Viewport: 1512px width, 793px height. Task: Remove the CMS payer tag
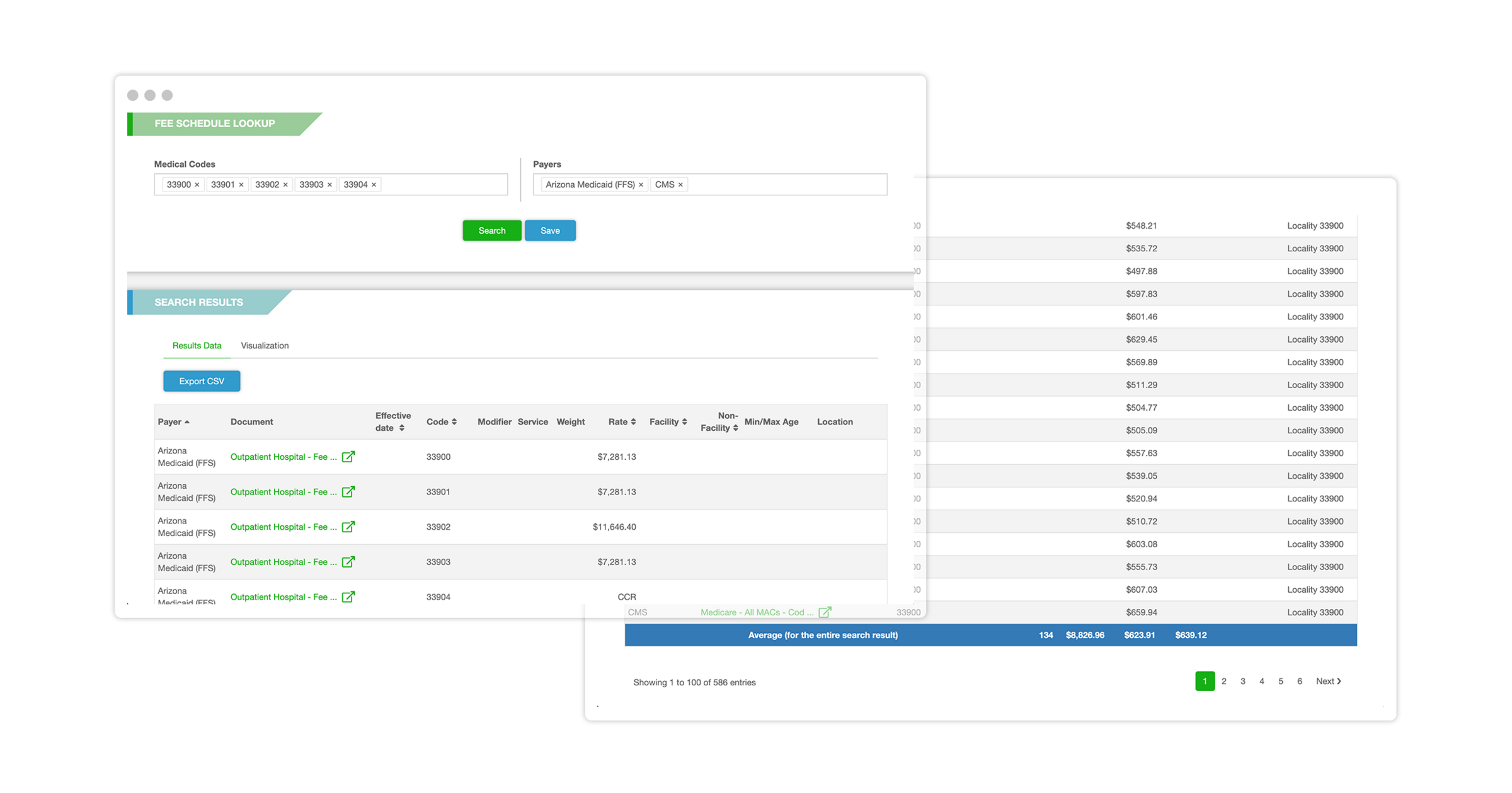(x=681, y=184)
